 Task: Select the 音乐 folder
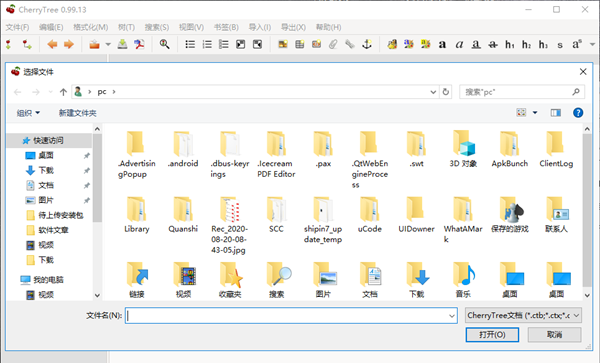tap(463, 280)
